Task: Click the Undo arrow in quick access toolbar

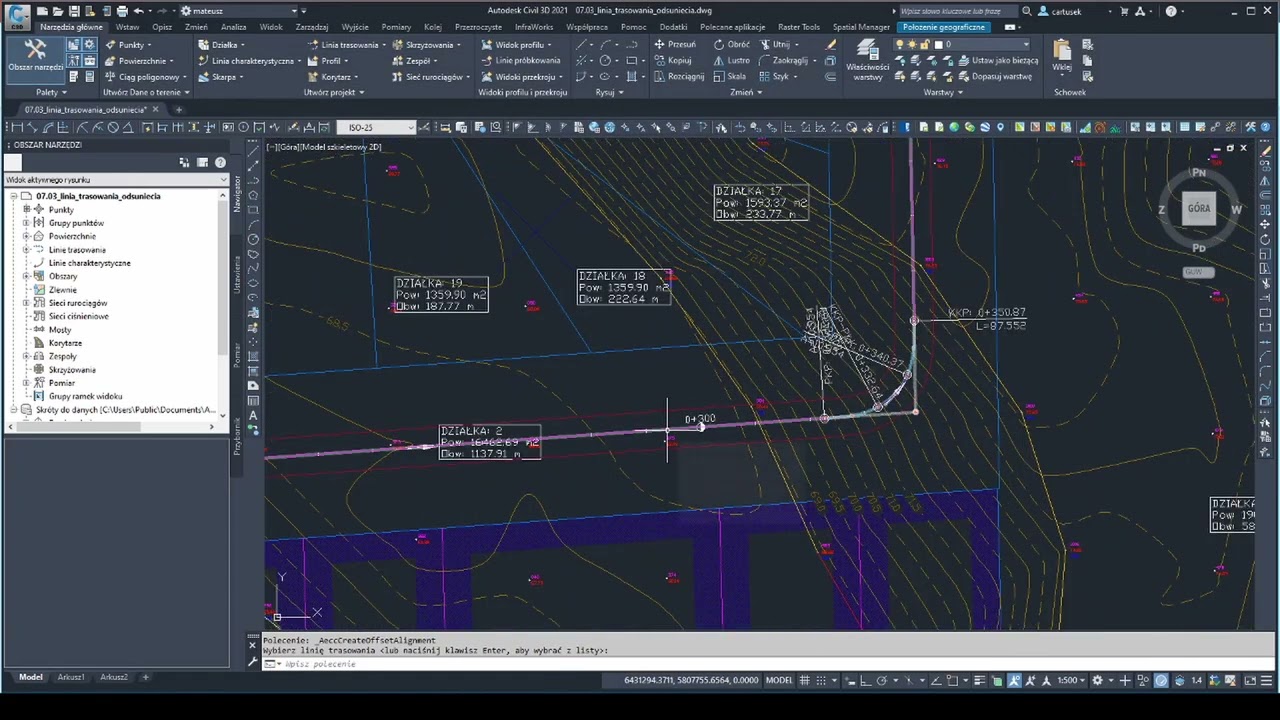Action: pos(138,11)
